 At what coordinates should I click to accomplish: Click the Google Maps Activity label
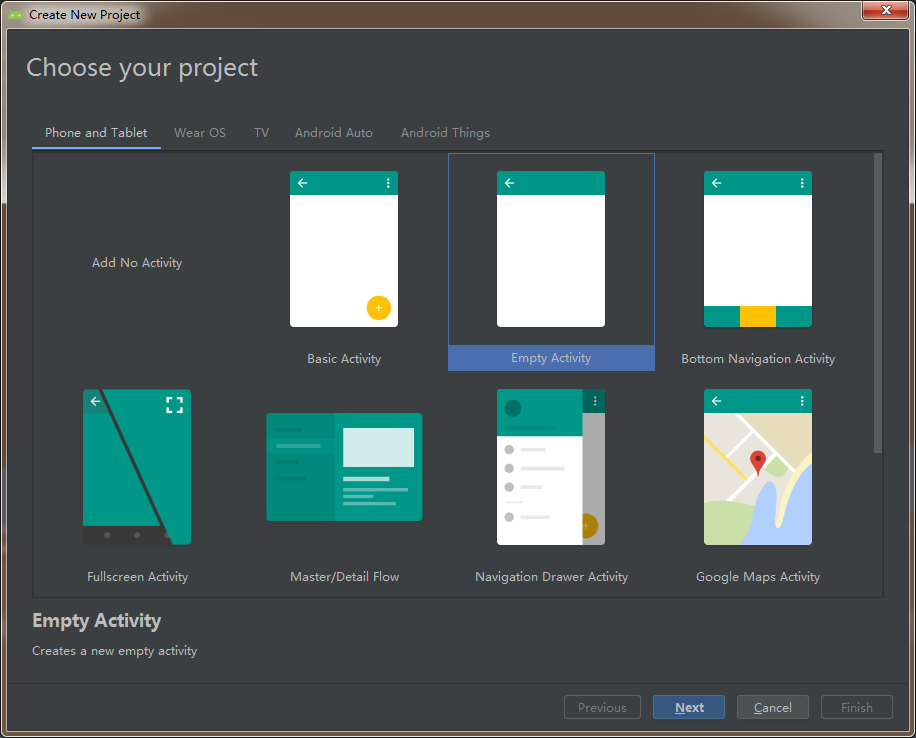[758, 577]
